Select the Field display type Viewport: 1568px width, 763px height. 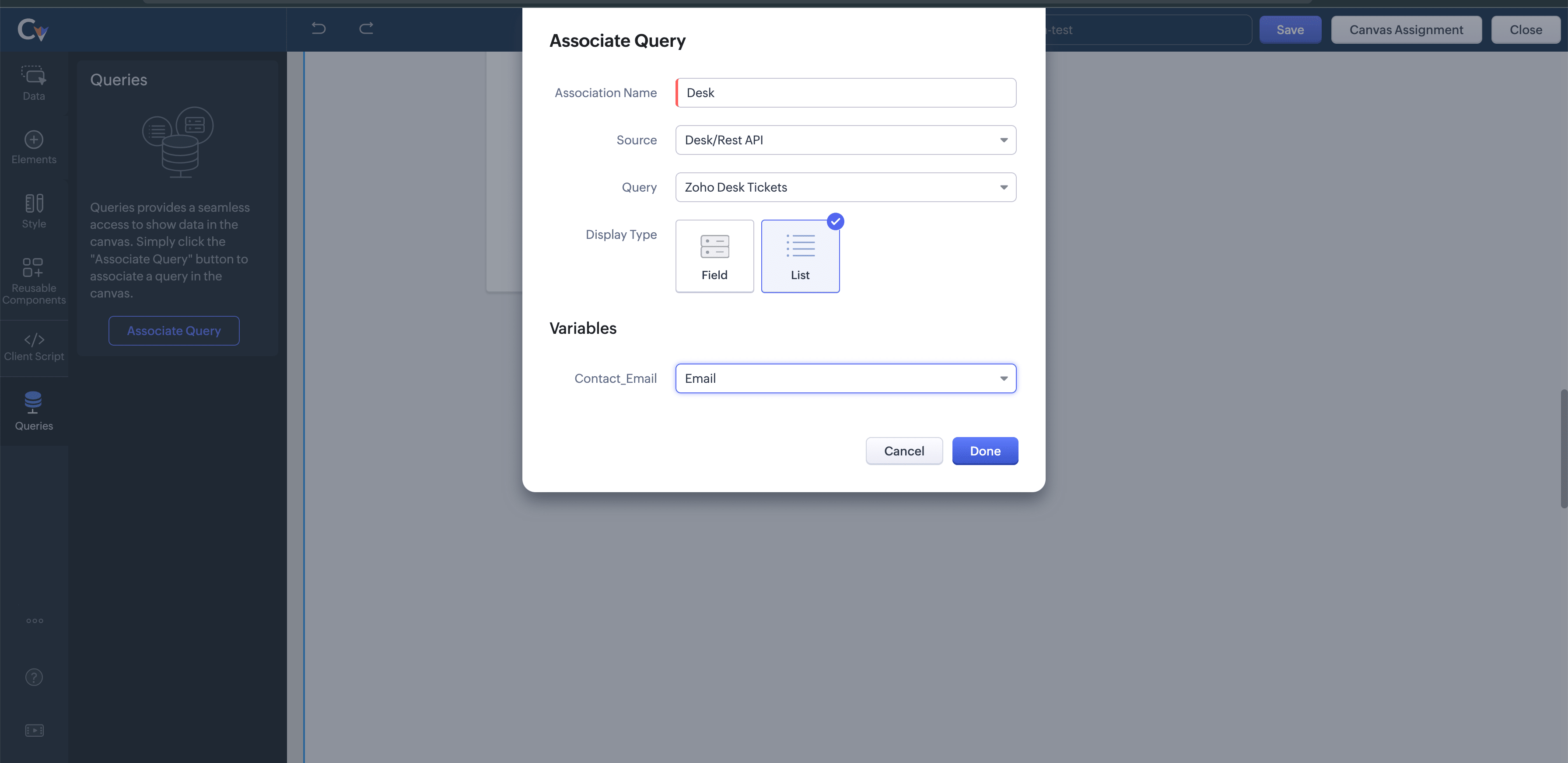pos(714,256)
